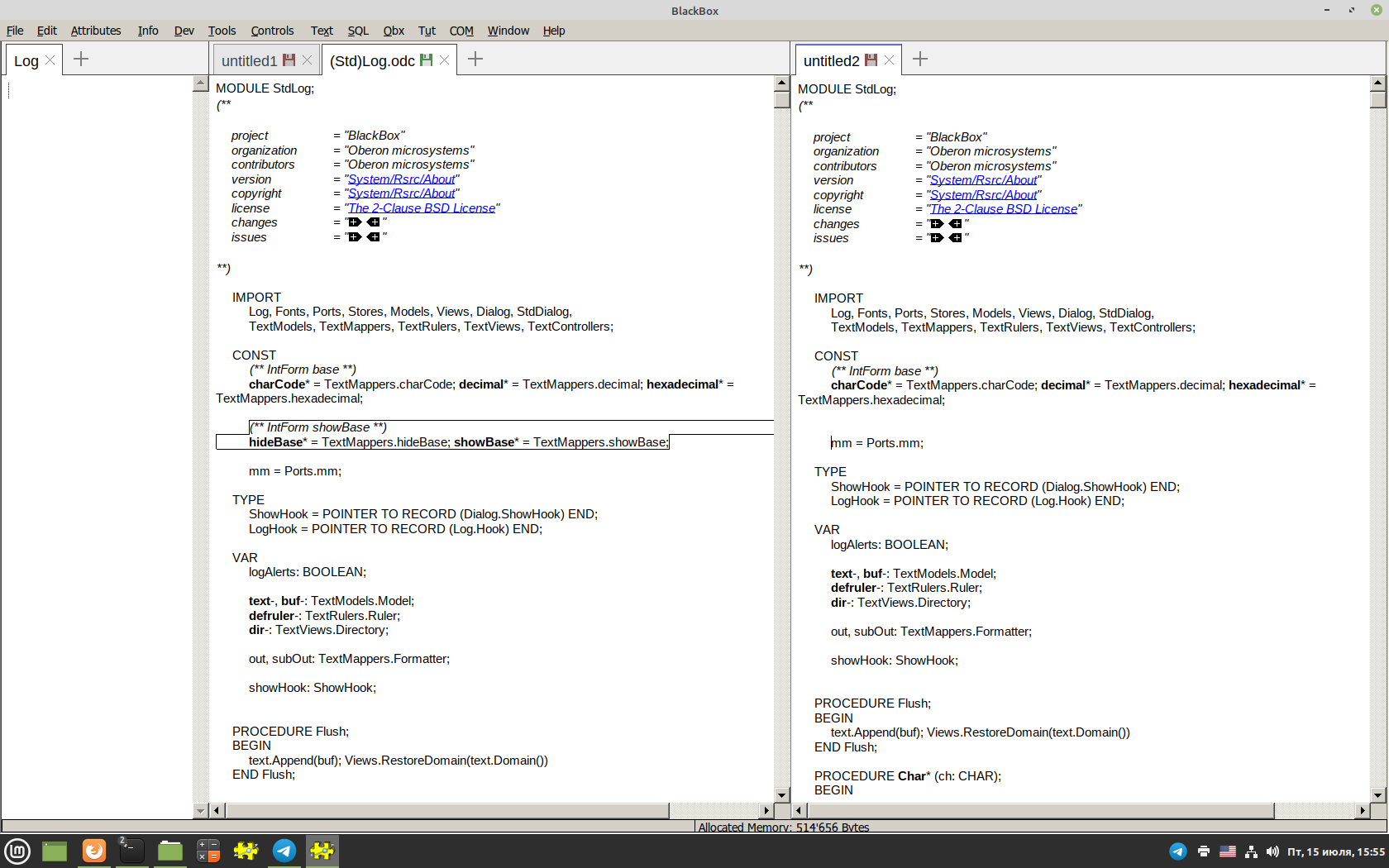Expand the issues fold in middle document
Image resolution: width=1389 pixels, height=868 pixels.
[x=355, y=237]
